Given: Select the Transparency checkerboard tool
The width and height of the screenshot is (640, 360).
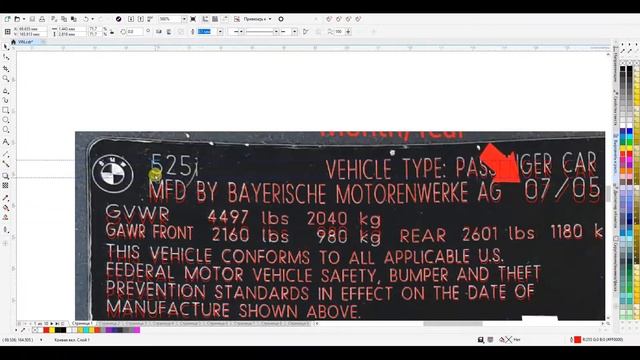Looking at the screenshot, I should point(6,186).
